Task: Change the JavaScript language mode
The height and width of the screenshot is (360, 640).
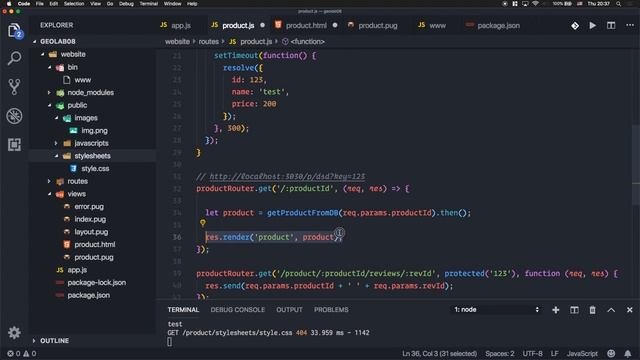Action: click(582, 353)
